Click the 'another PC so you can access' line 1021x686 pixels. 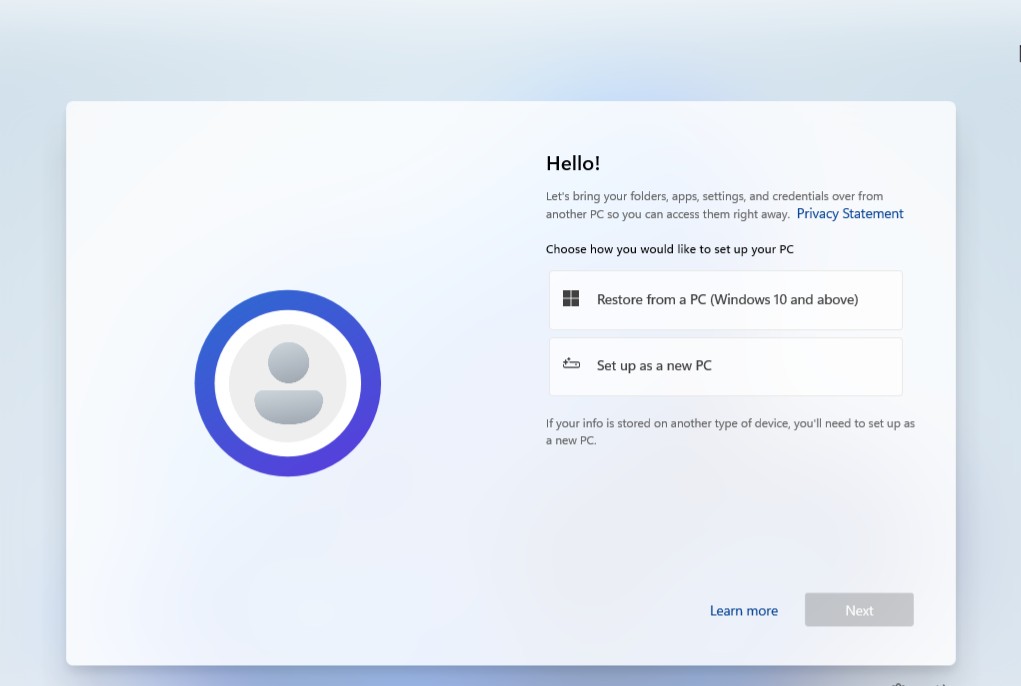click(x=667, y=214)
